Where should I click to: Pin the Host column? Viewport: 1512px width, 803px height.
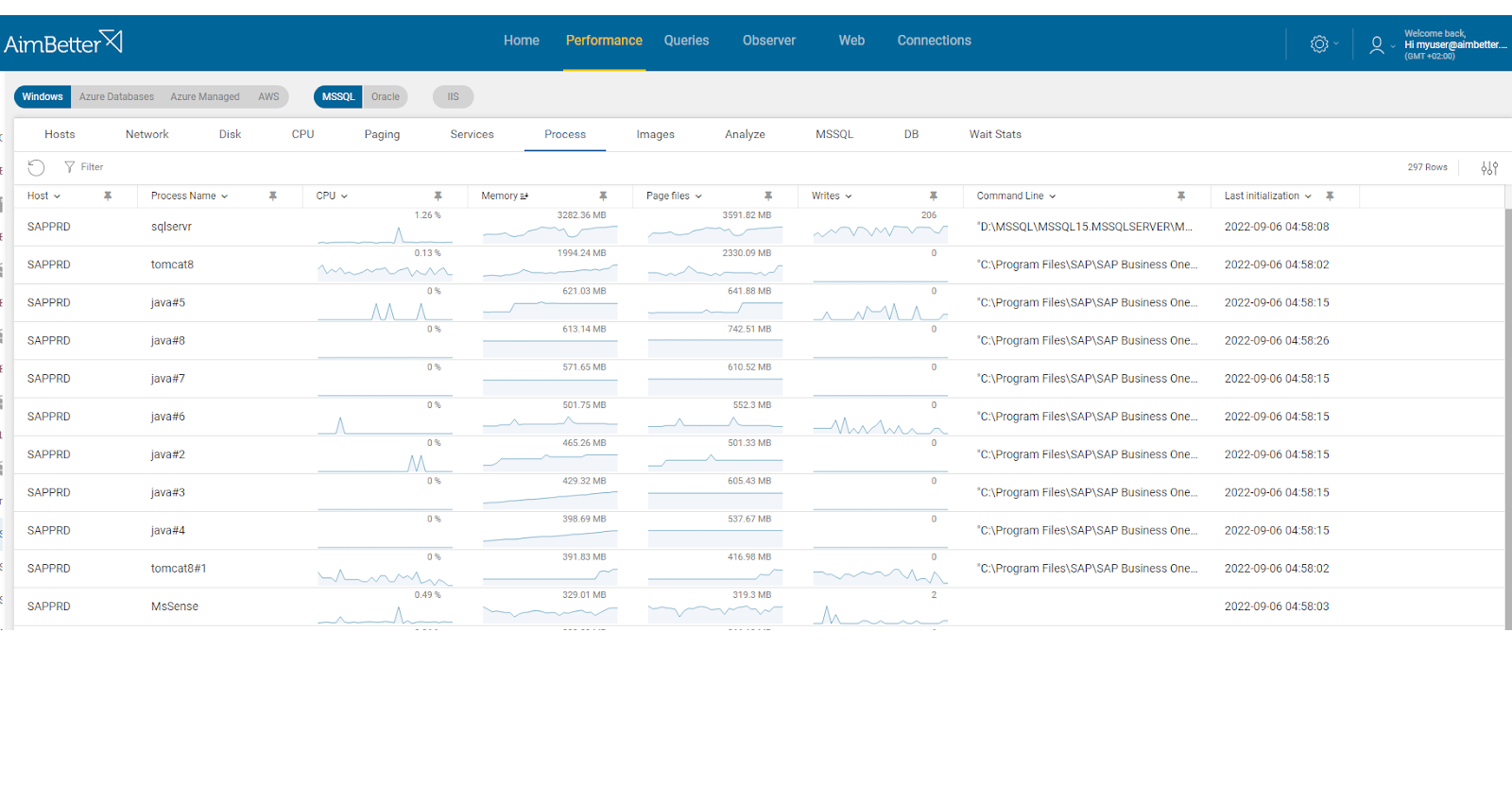pyautogui.click(x=108, y=196)
